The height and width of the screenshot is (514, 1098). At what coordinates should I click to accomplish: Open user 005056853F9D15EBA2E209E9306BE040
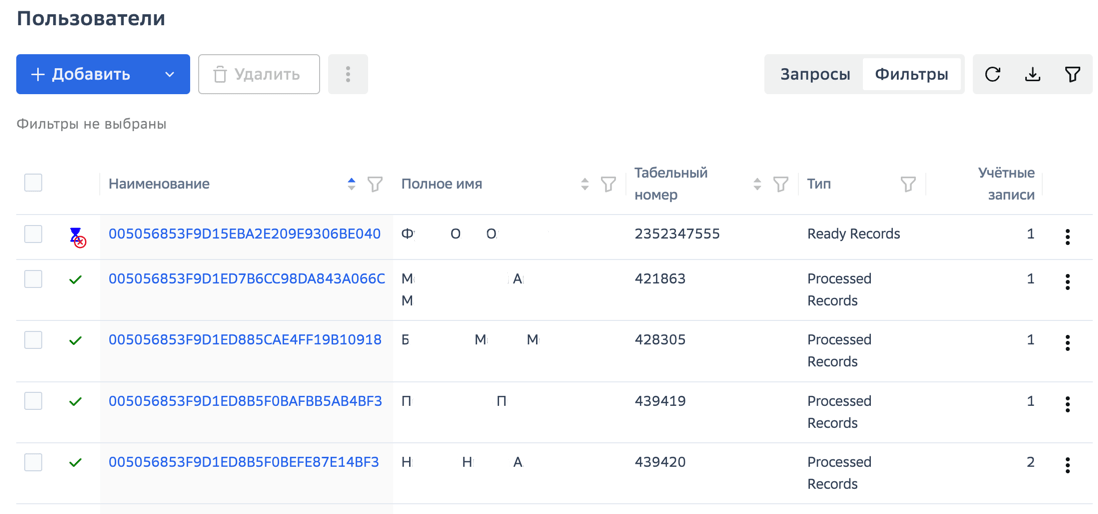pyautogui.click(x=244, y=234)
